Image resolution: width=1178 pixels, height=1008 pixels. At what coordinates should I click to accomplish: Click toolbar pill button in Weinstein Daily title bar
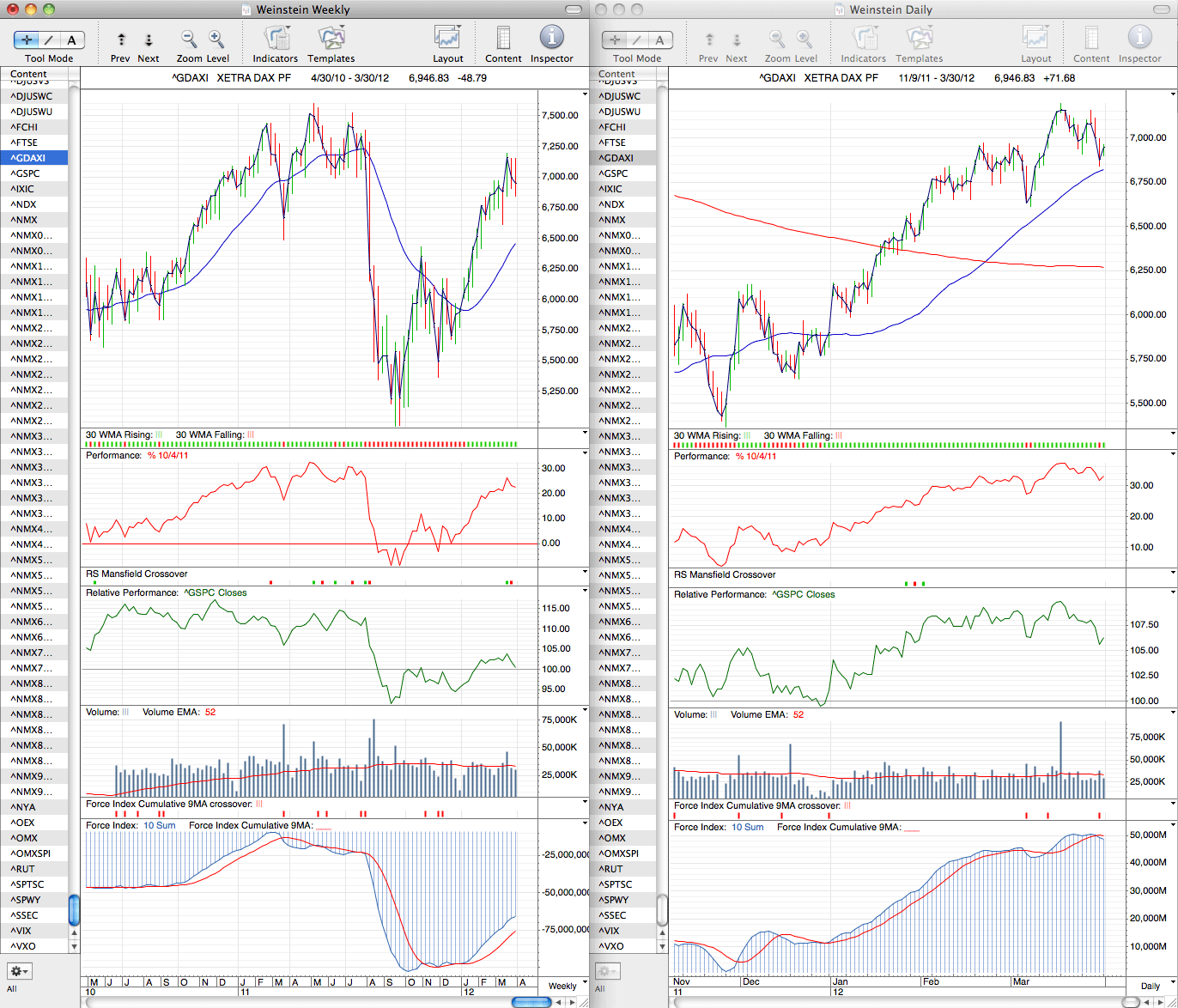1163,9
